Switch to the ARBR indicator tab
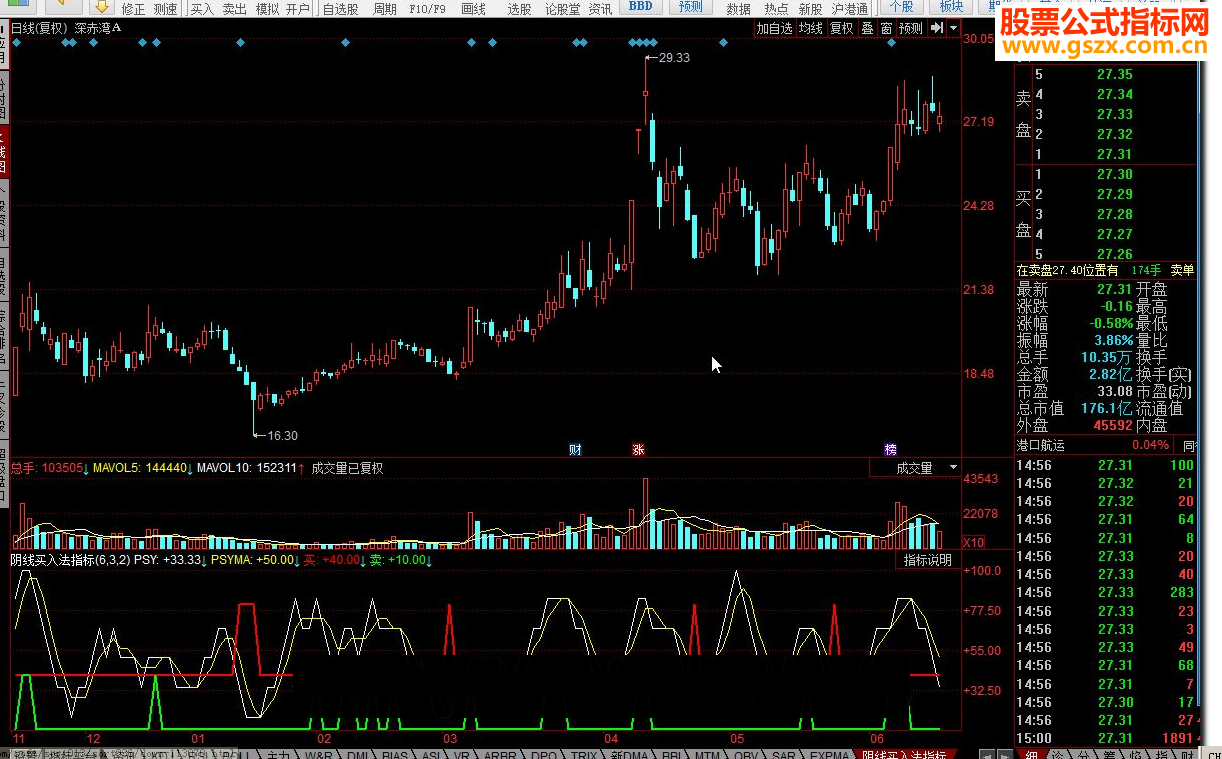 click(x=501, y=755)
